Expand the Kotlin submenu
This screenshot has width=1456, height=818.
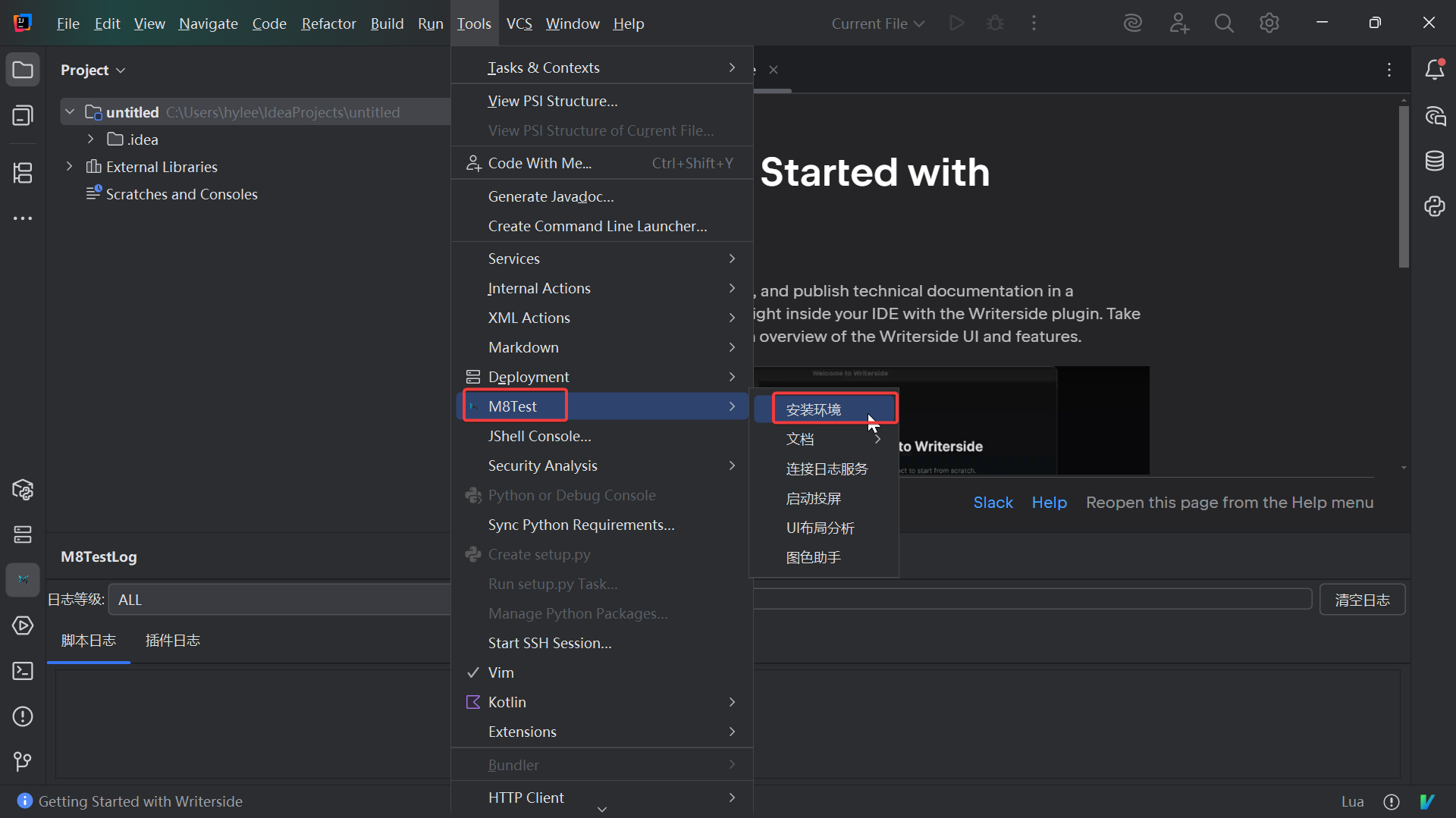[x=602, y=702]
